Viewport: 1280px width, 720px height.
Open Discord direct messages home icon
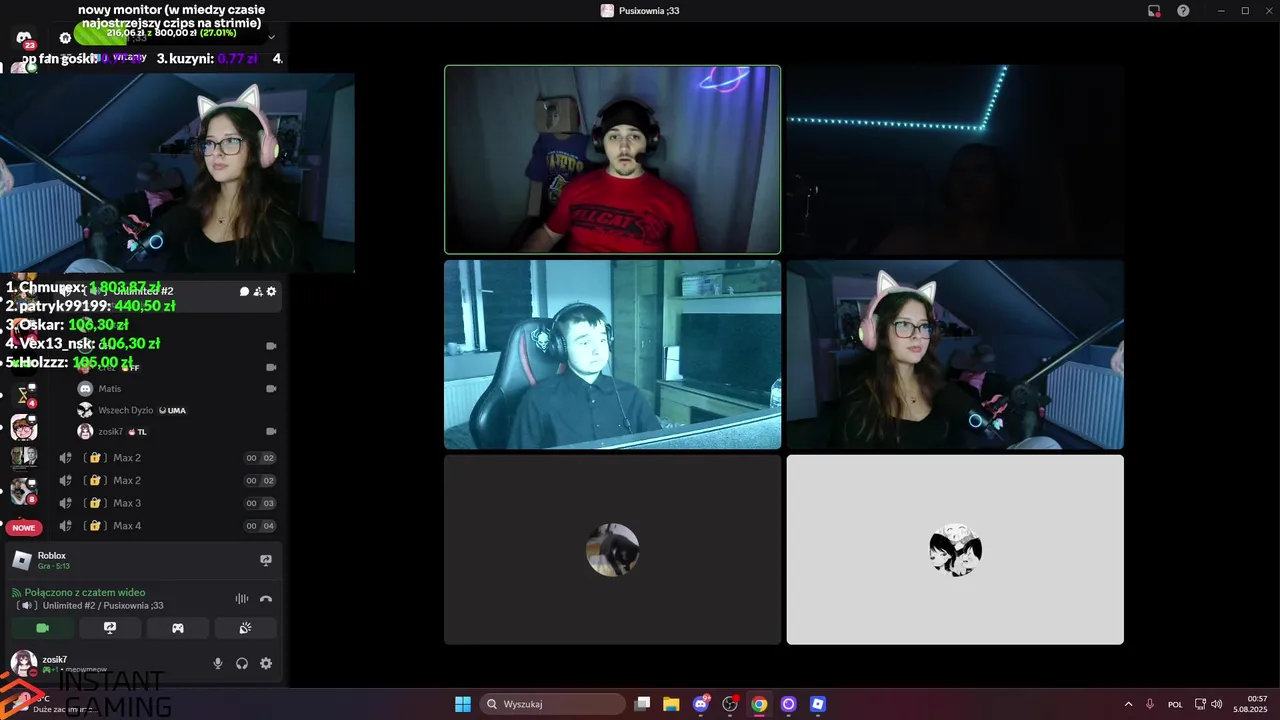24,38
